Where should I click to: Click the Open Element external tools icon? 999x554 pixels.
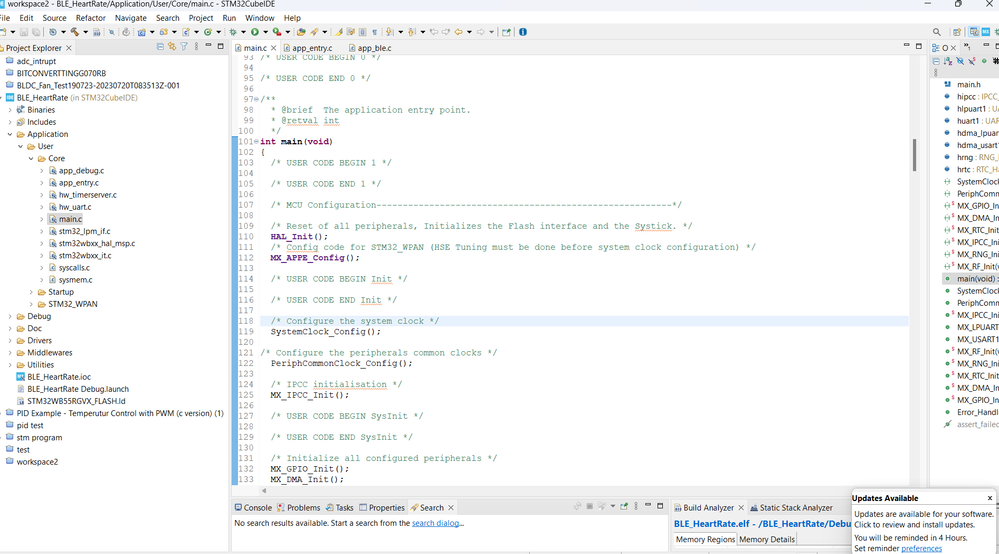click(301, 32)
